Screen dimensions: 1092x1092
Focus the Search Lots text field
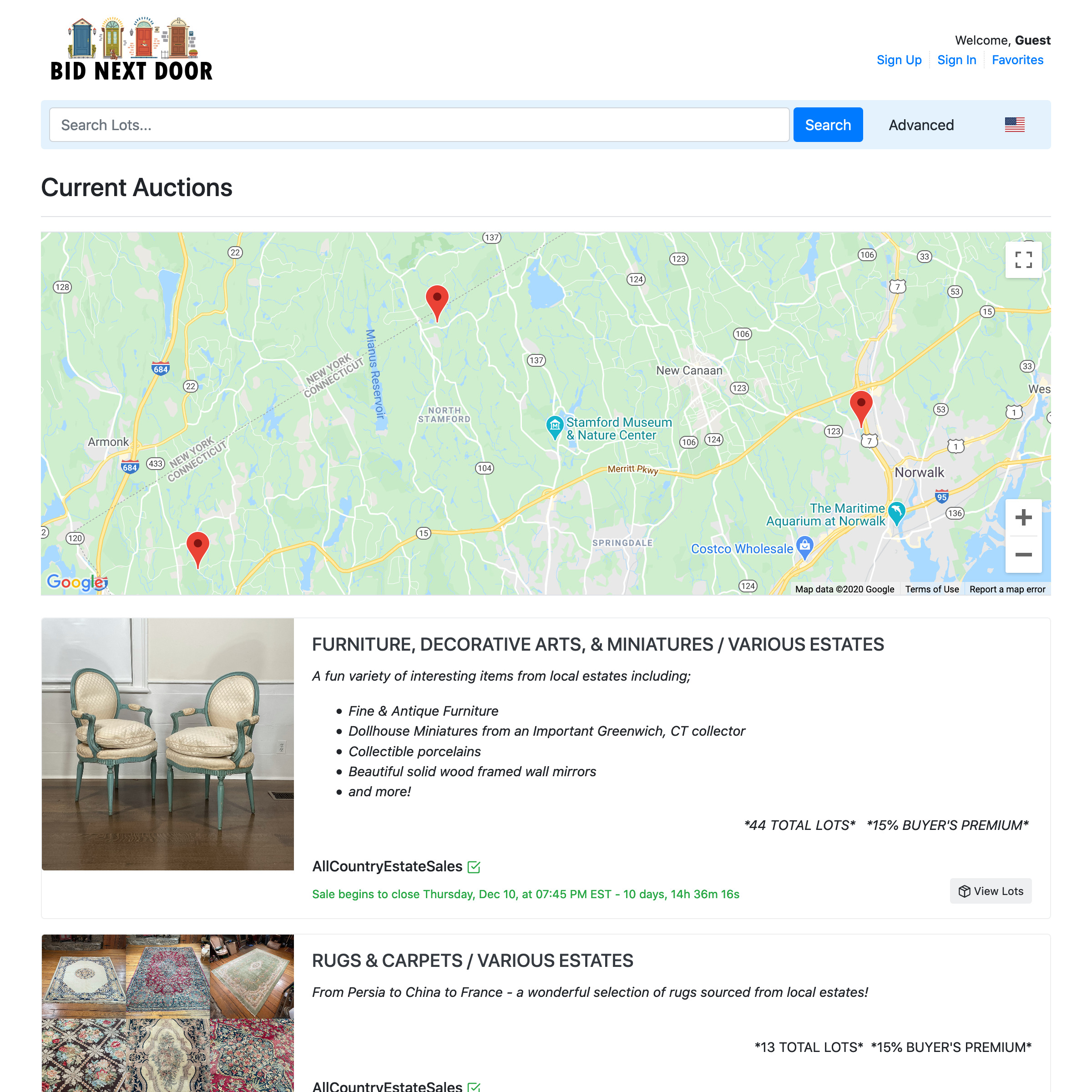click(x=419, y=125)
